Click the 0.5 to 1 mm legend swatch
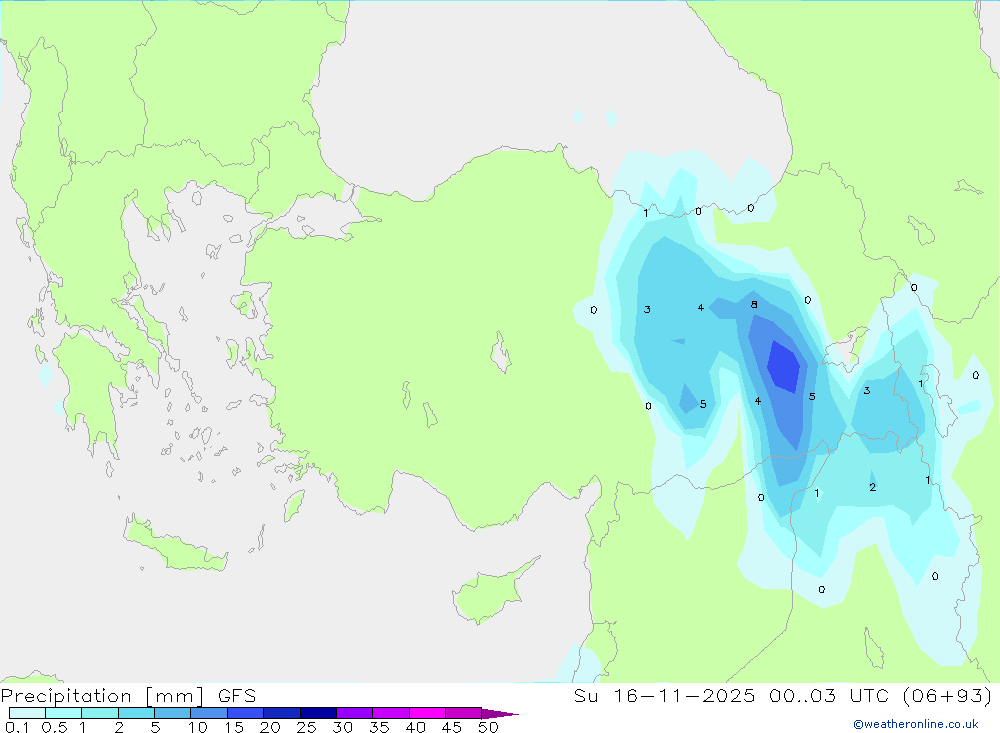Screen dimensions: 1000x733 pyautogui.click(x=63, y=713)
